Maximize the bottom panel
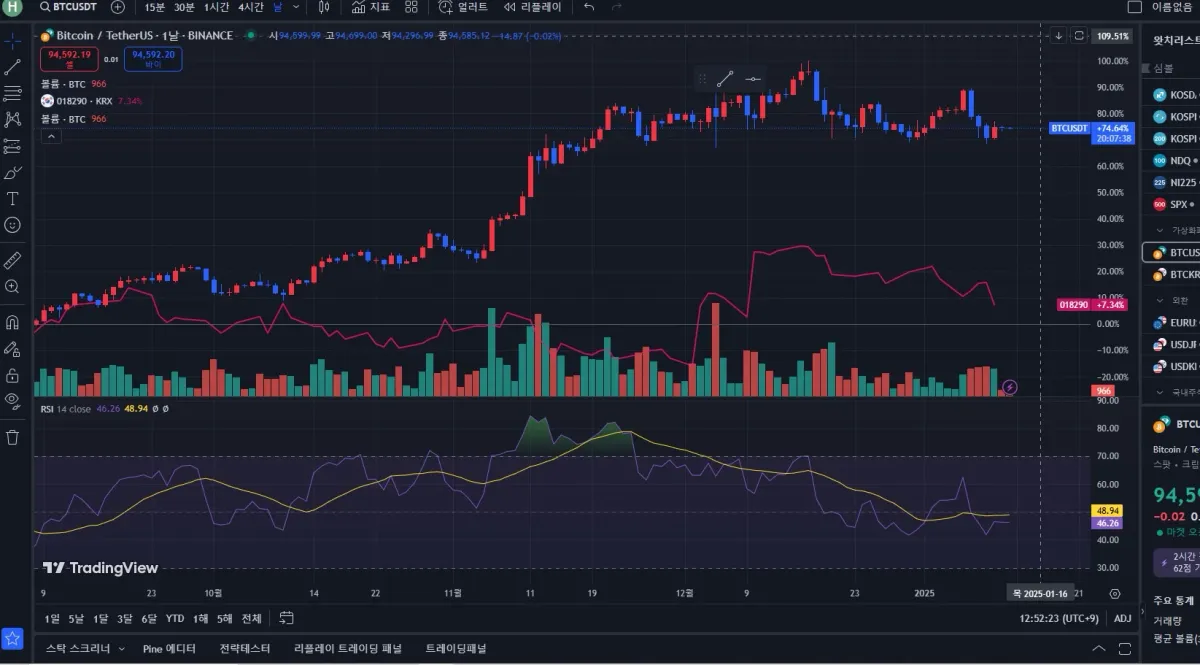This screenshot has height=665, width=1200. (x=1124, y=649)
